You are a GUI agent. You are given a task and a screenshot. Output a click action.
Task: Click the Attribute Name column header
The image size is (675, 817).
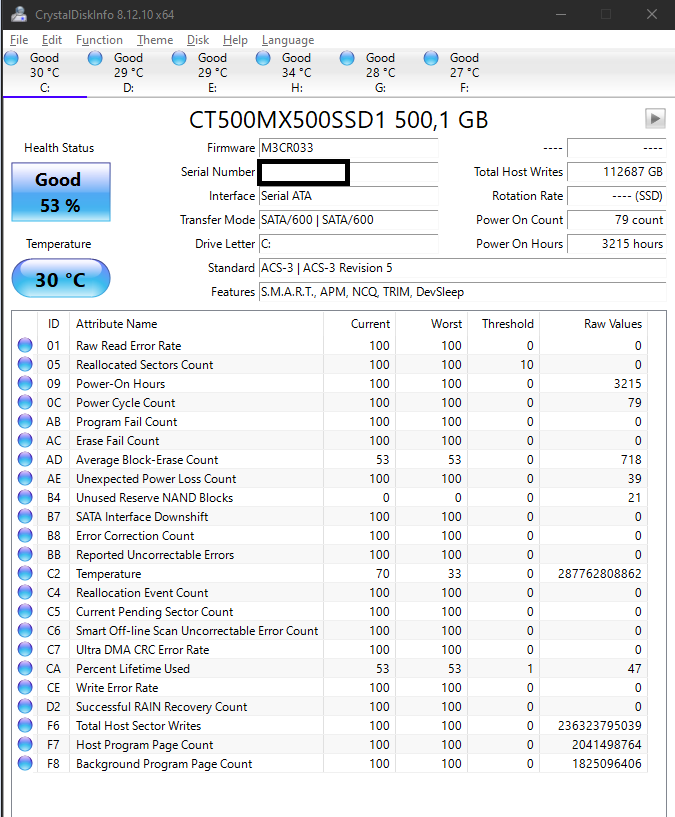pyautogui.click(x=197, y=324)
